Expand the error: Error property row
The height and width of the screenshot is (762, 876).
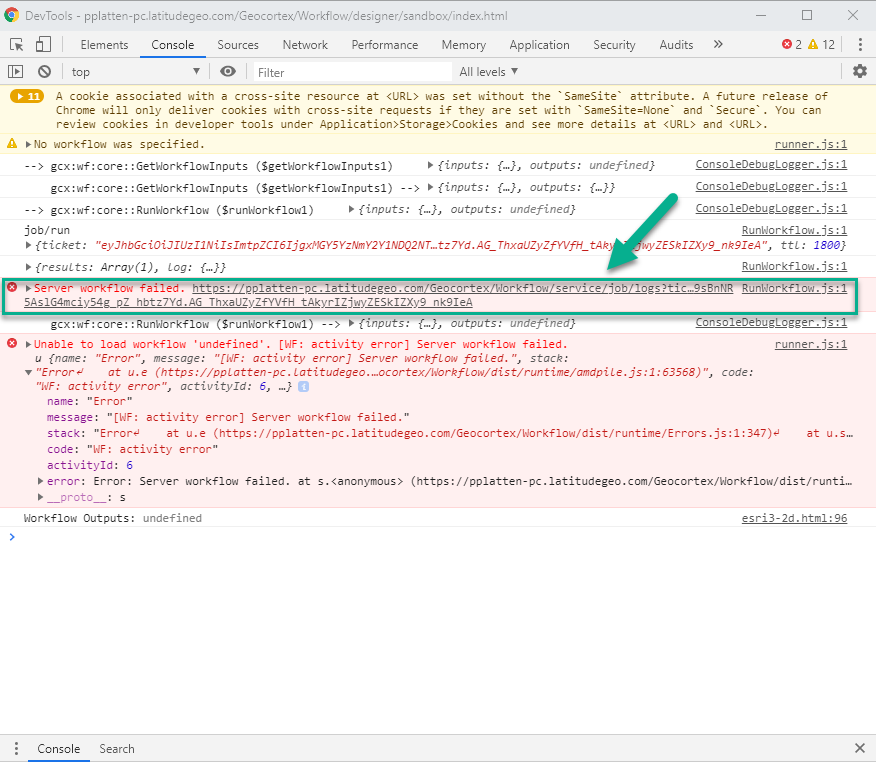click(x=40, y=481)
